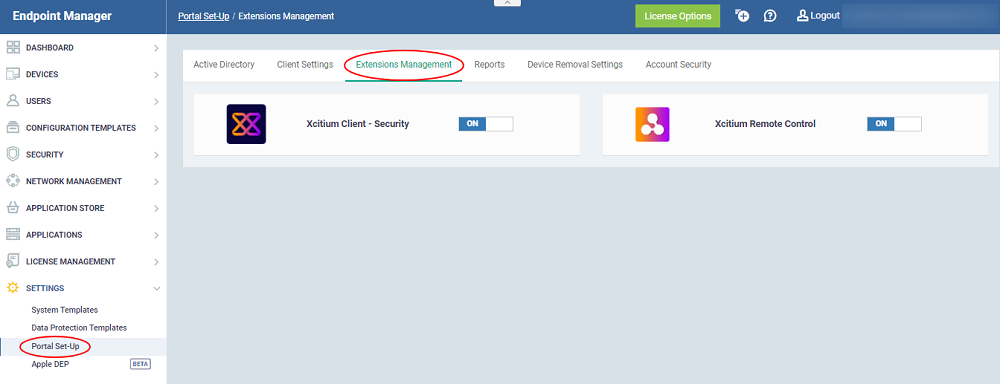
Task: Open the Application Store basket icon
Action: tap(13, 208)
